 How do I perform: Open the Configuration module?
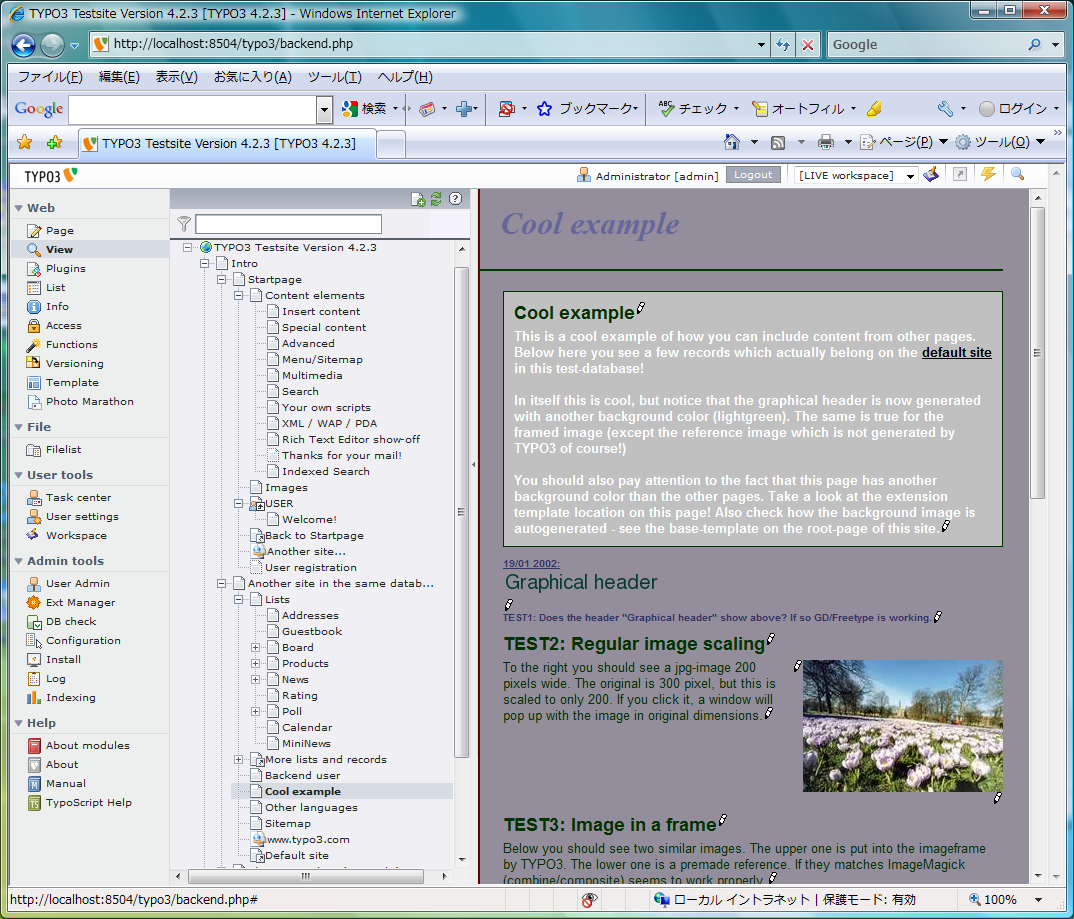point(73,641)
